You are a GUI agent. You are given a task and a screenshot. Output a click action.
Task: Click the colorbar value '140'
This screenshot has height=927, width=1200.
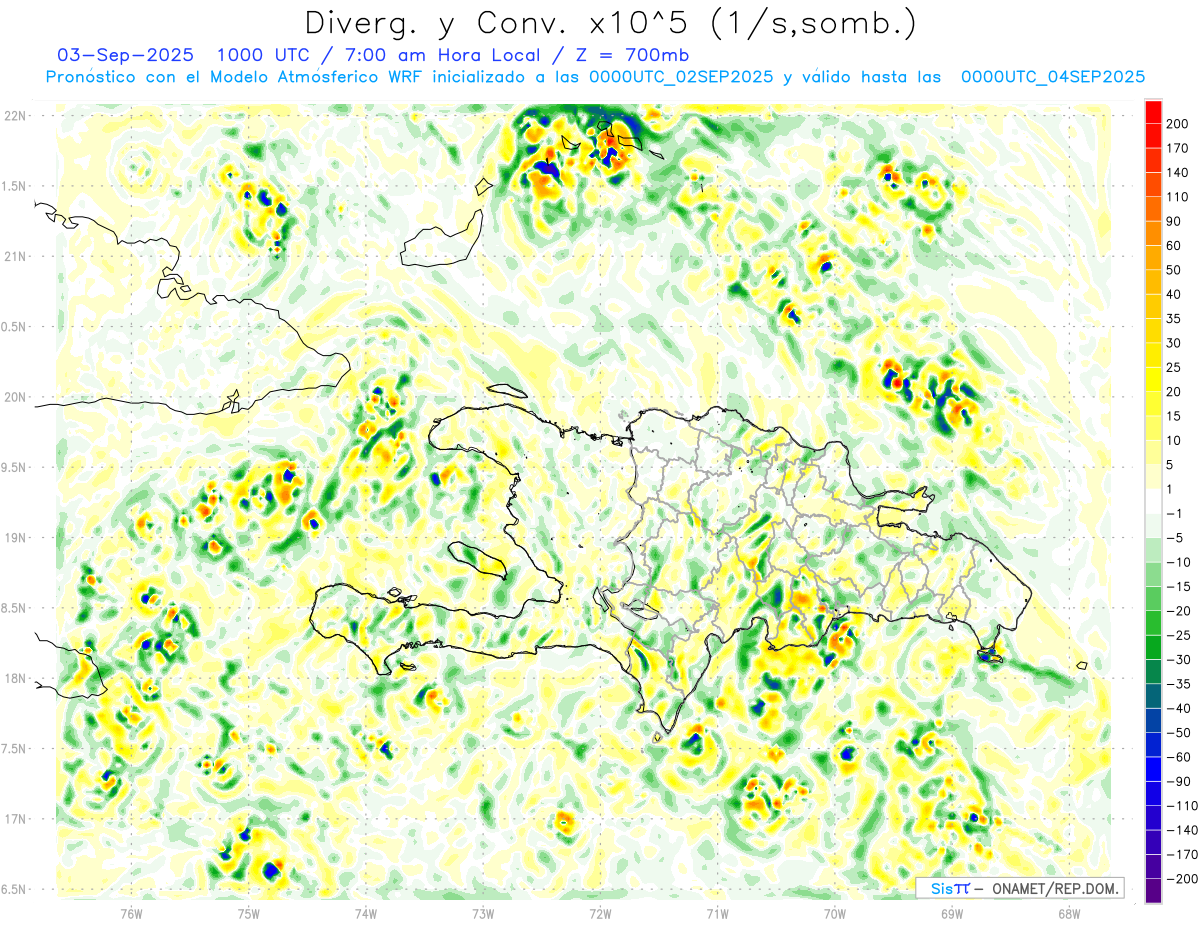click(1178, 173)
